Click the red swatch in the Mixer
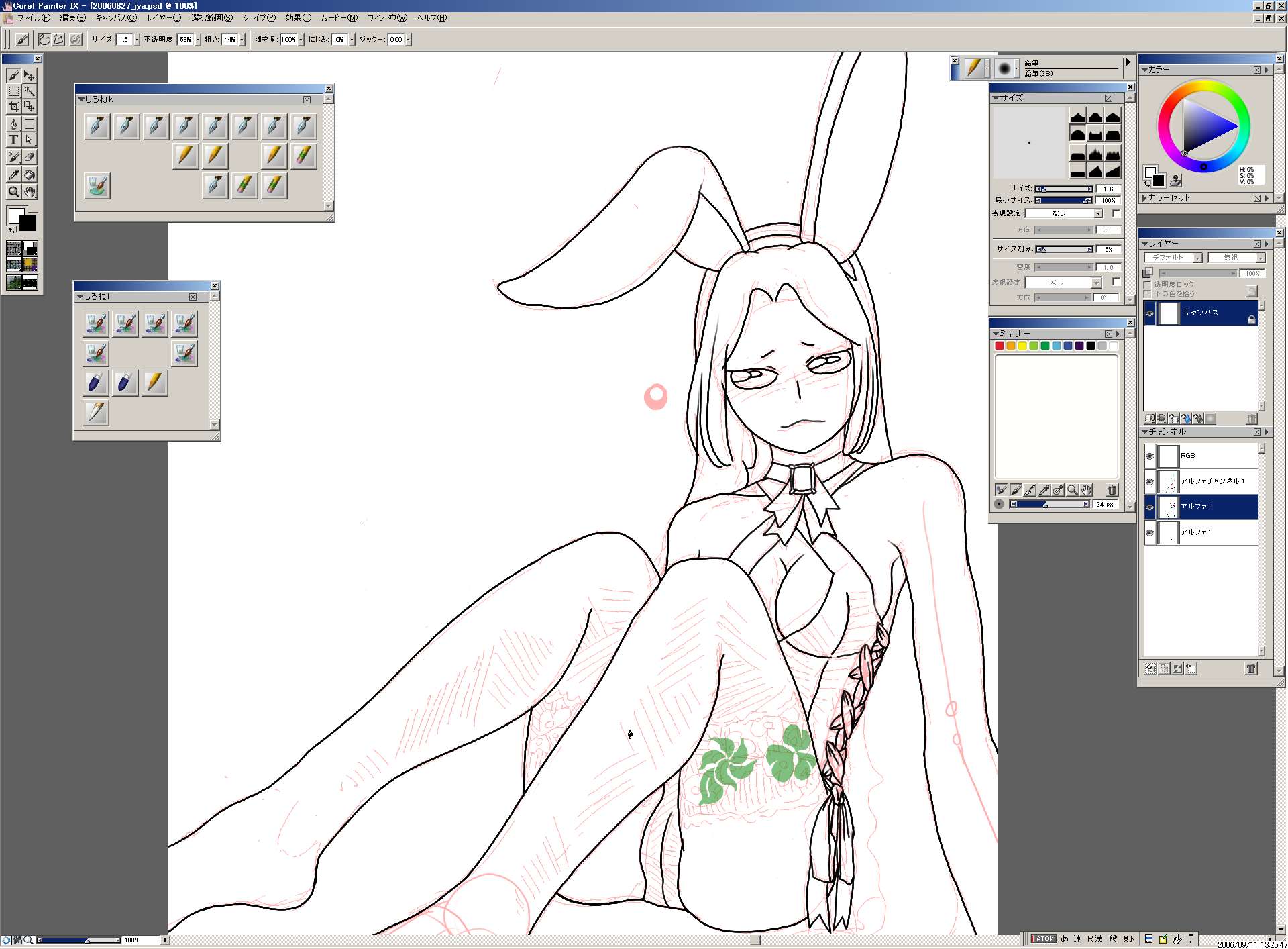1288x949 pixels. click(1000, 346)
